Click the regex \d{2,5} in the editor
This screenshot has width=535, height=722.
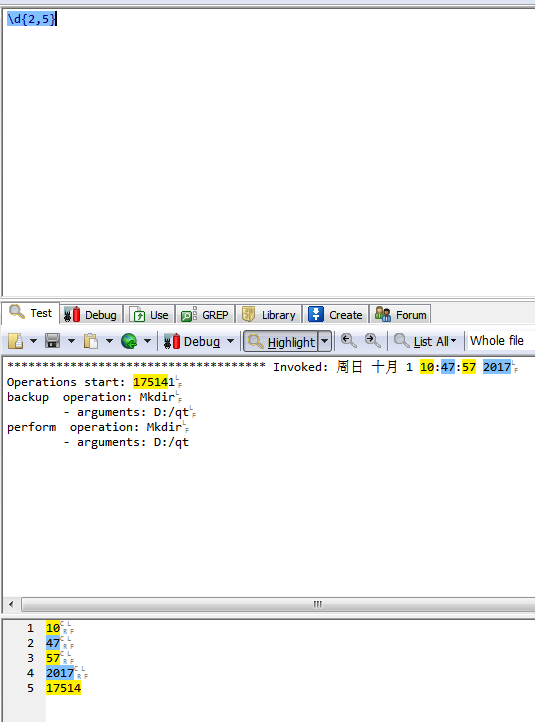tap(32, 19)
